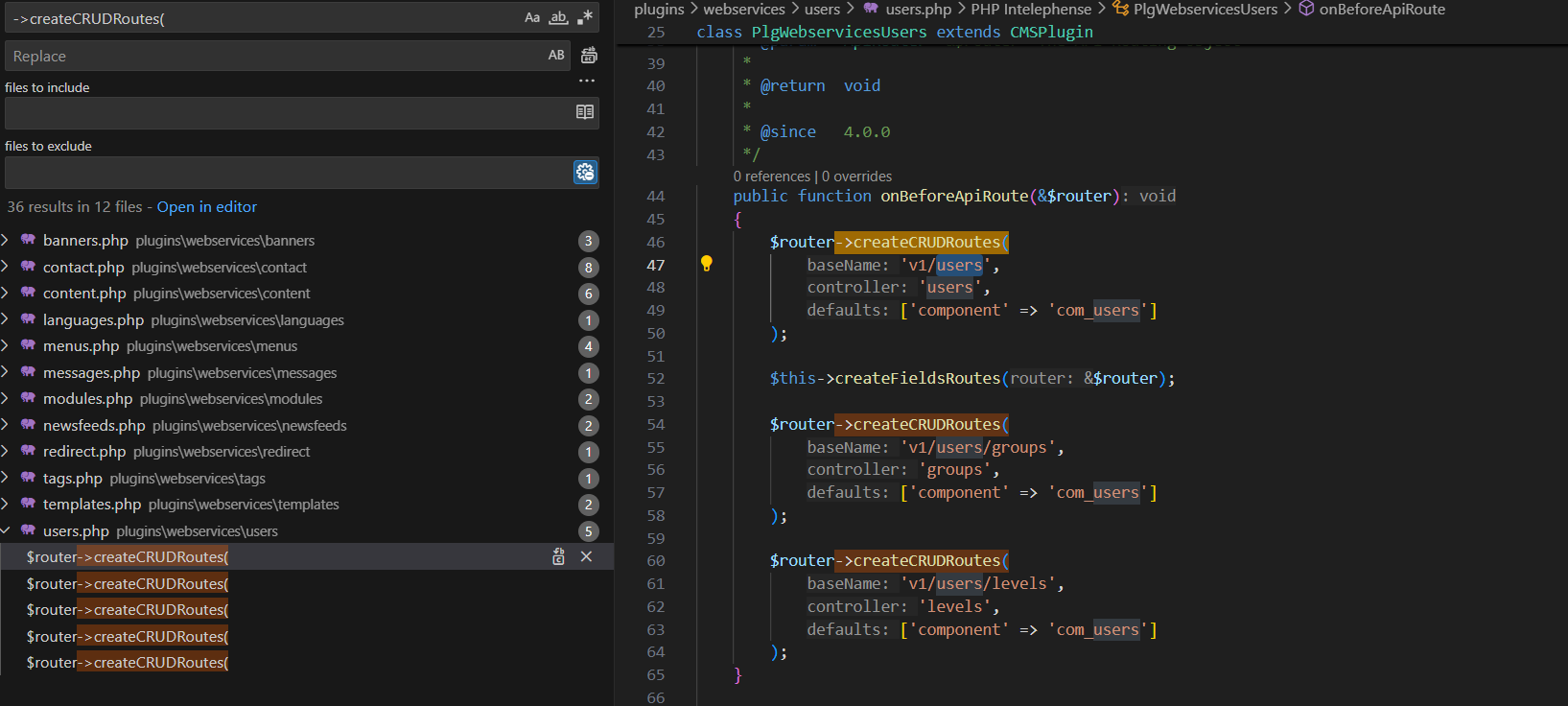1568x706 pixels.
Task: Expand languages.php search results
Action: (6, 319)
